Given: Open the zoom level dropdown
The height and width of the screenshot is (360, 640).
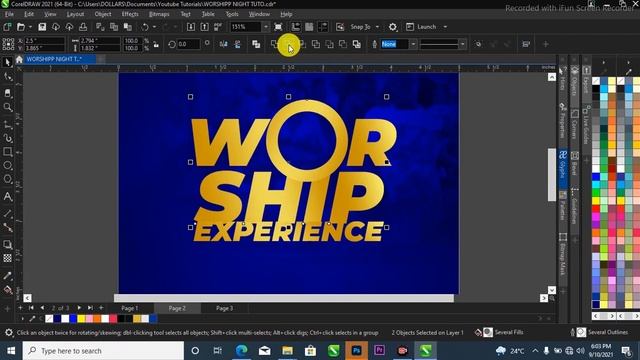Looking at the screenshot, I should pos(266,27).
